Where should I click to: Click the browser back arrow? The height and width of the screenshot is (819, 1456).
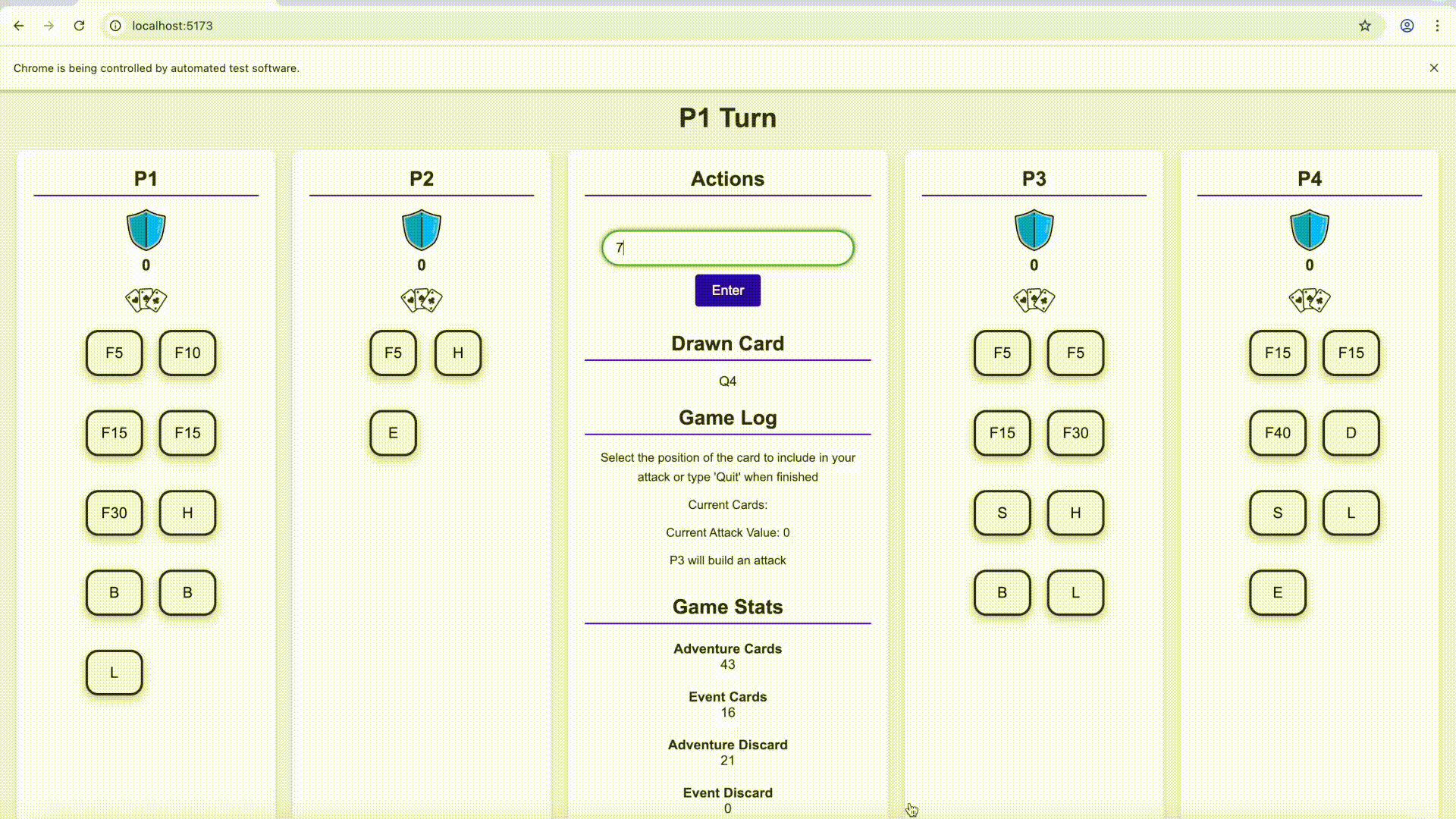(x=19, y=26)
